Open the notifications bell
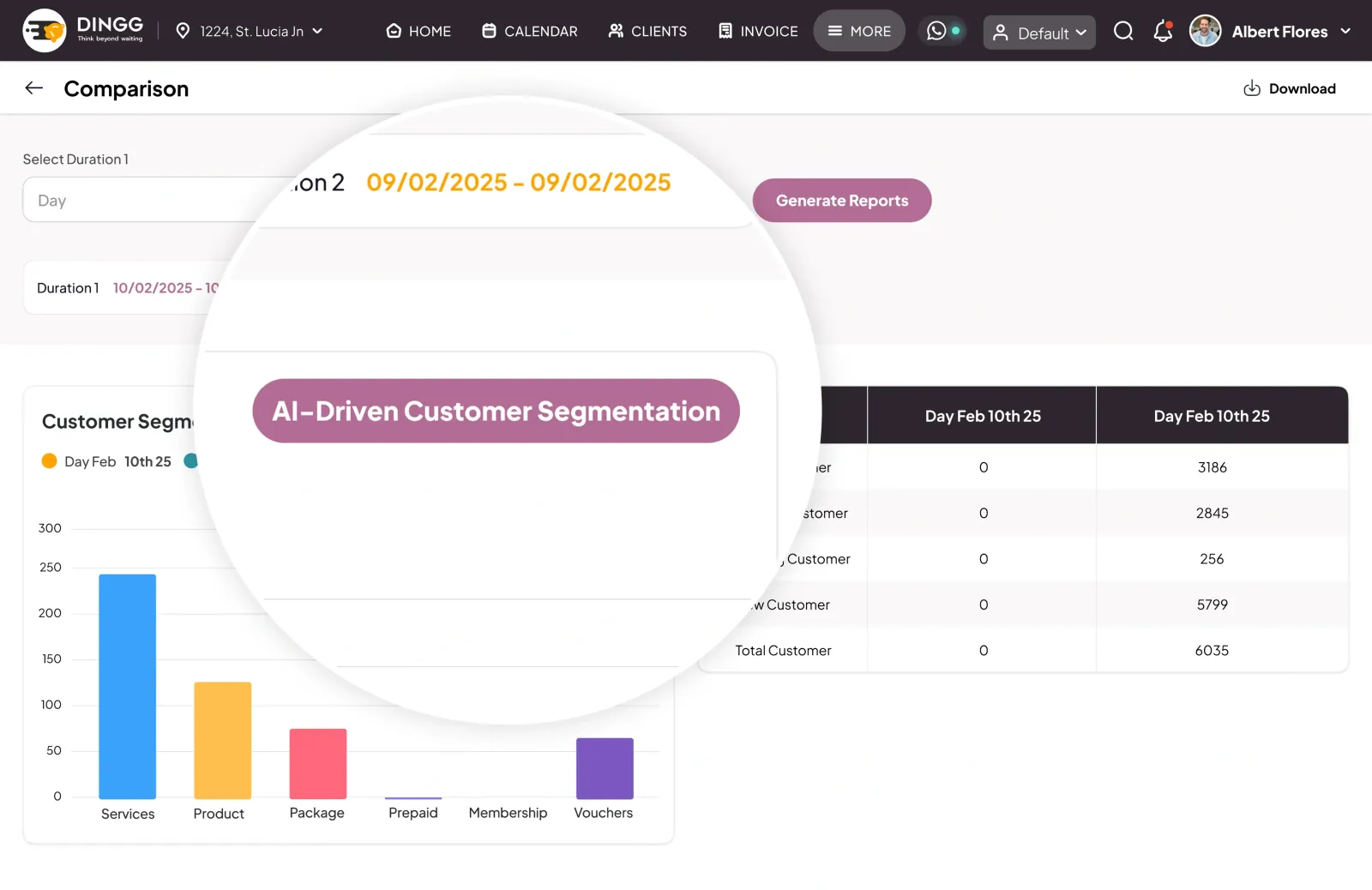The width and height of the screenshot is (1372, 890). [1163, 32]
